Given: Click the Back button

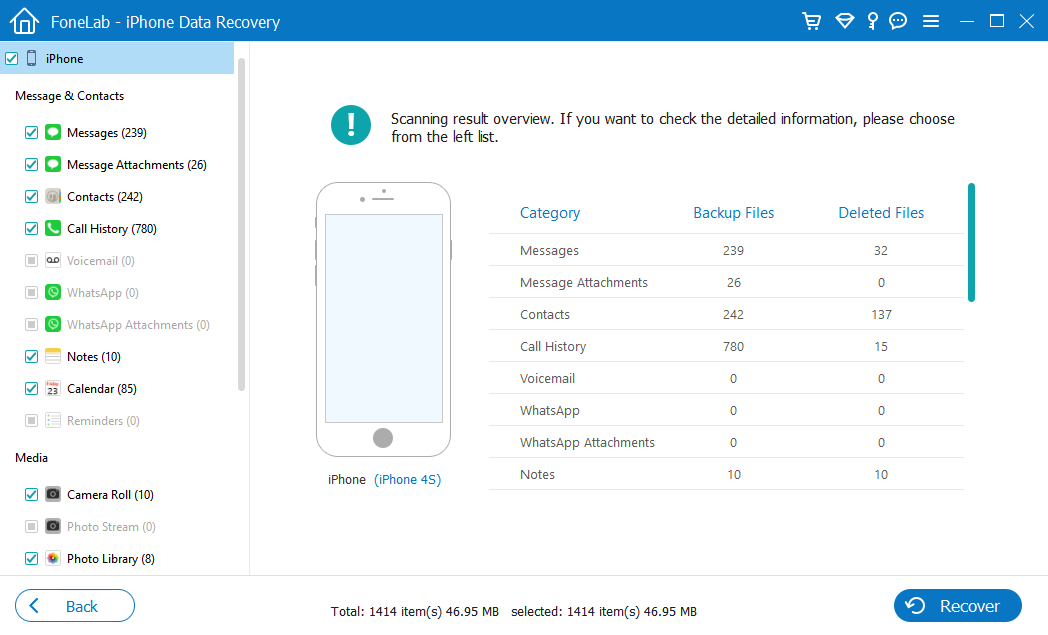Looking at the screenshot, I should (75, 606).
